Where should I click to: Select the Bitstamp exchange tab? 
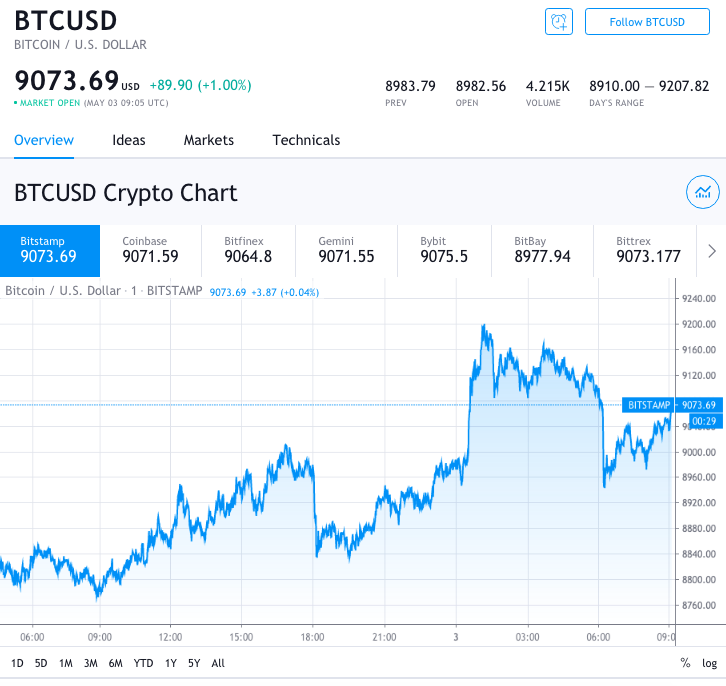tap(50, 251)
